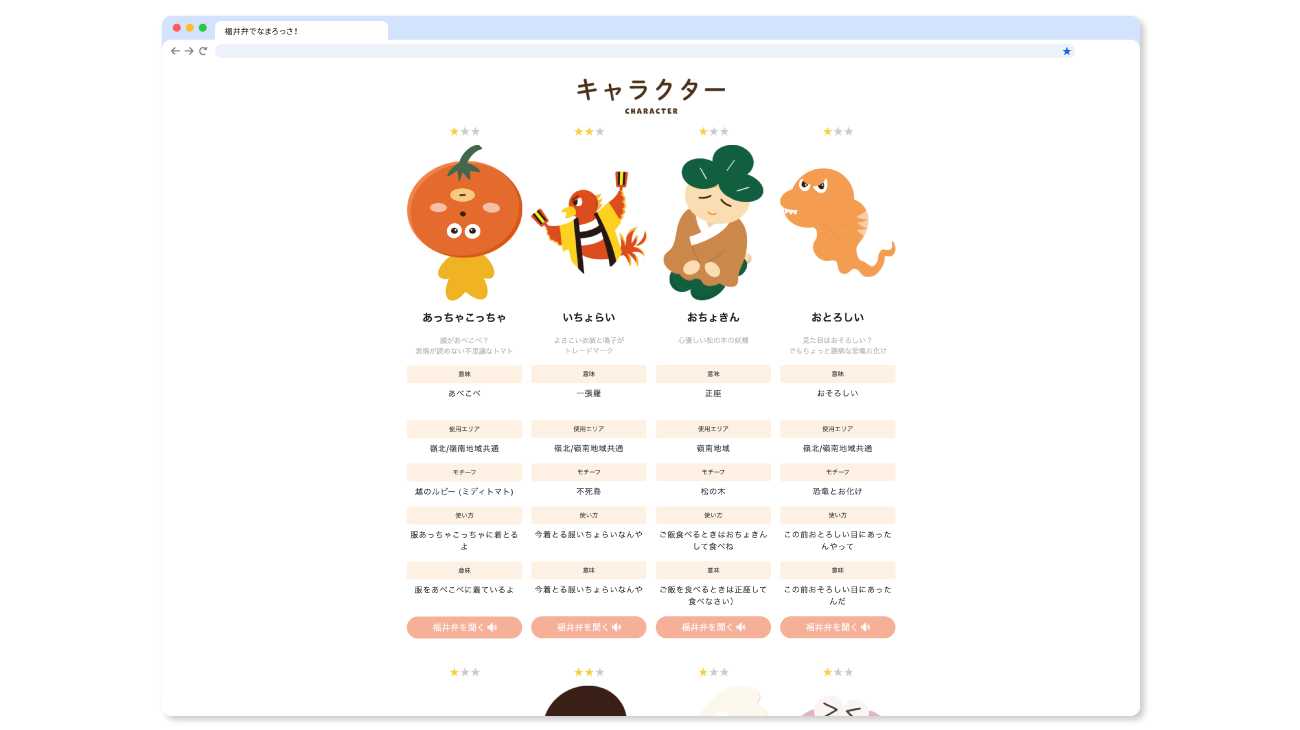Select the 福井弁でなまろっさ browser tab

[x=300, y=31]
